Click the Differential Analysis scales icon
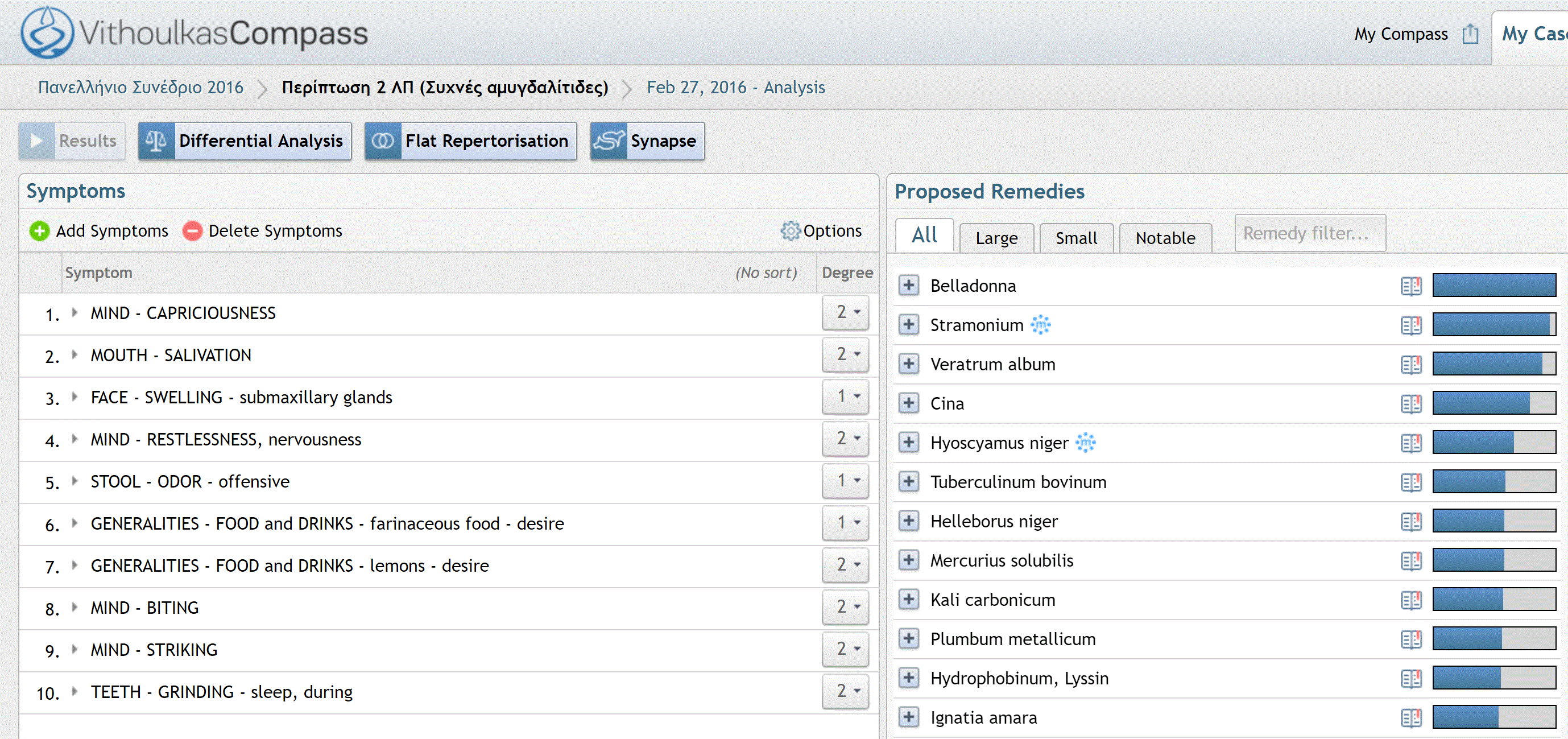 156,141
